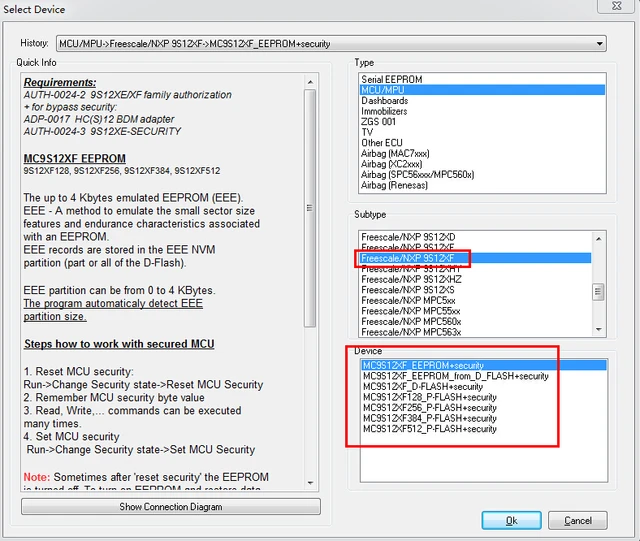Click Quick Info scroll down arrow
The image size is (640, 541).
point(310,483)
